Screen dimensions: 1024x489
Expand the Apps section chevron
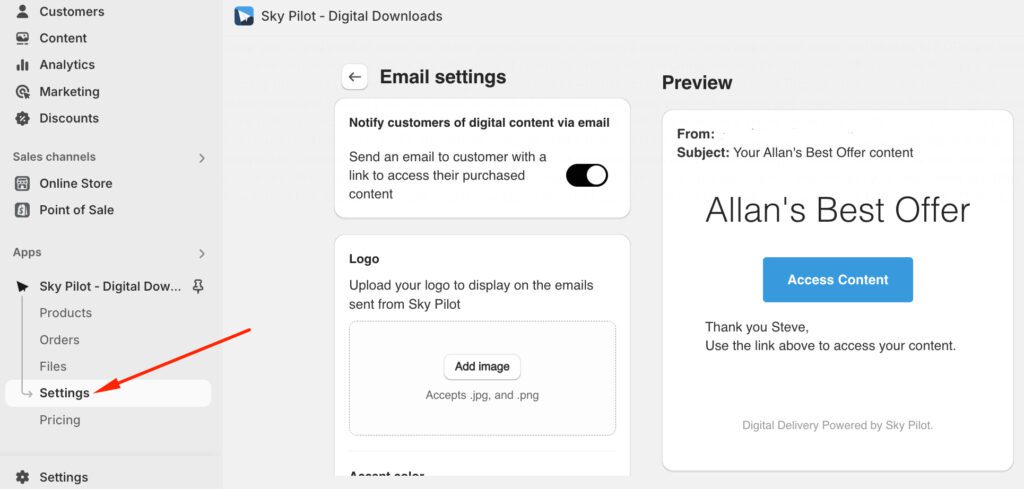coord(201,253)
